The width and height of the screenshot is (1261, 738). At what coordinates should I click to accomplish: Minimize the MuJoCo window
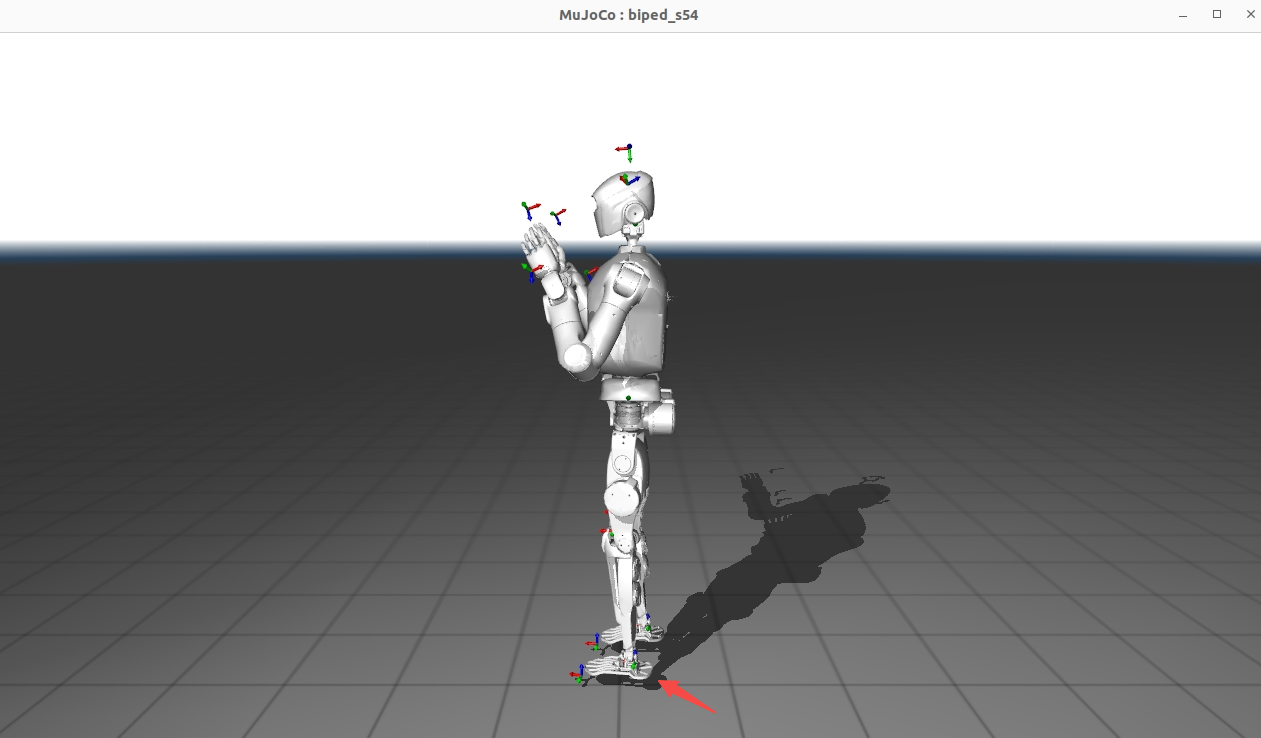1185,15
